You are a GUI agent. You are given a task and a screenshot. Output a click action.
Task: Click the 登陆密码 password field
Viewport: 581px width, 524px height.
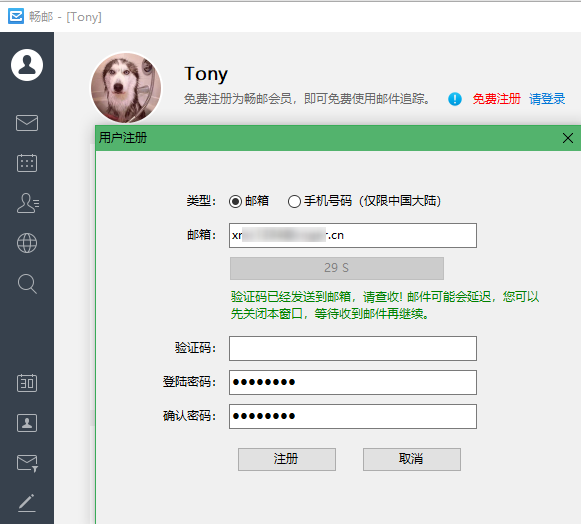353,382
